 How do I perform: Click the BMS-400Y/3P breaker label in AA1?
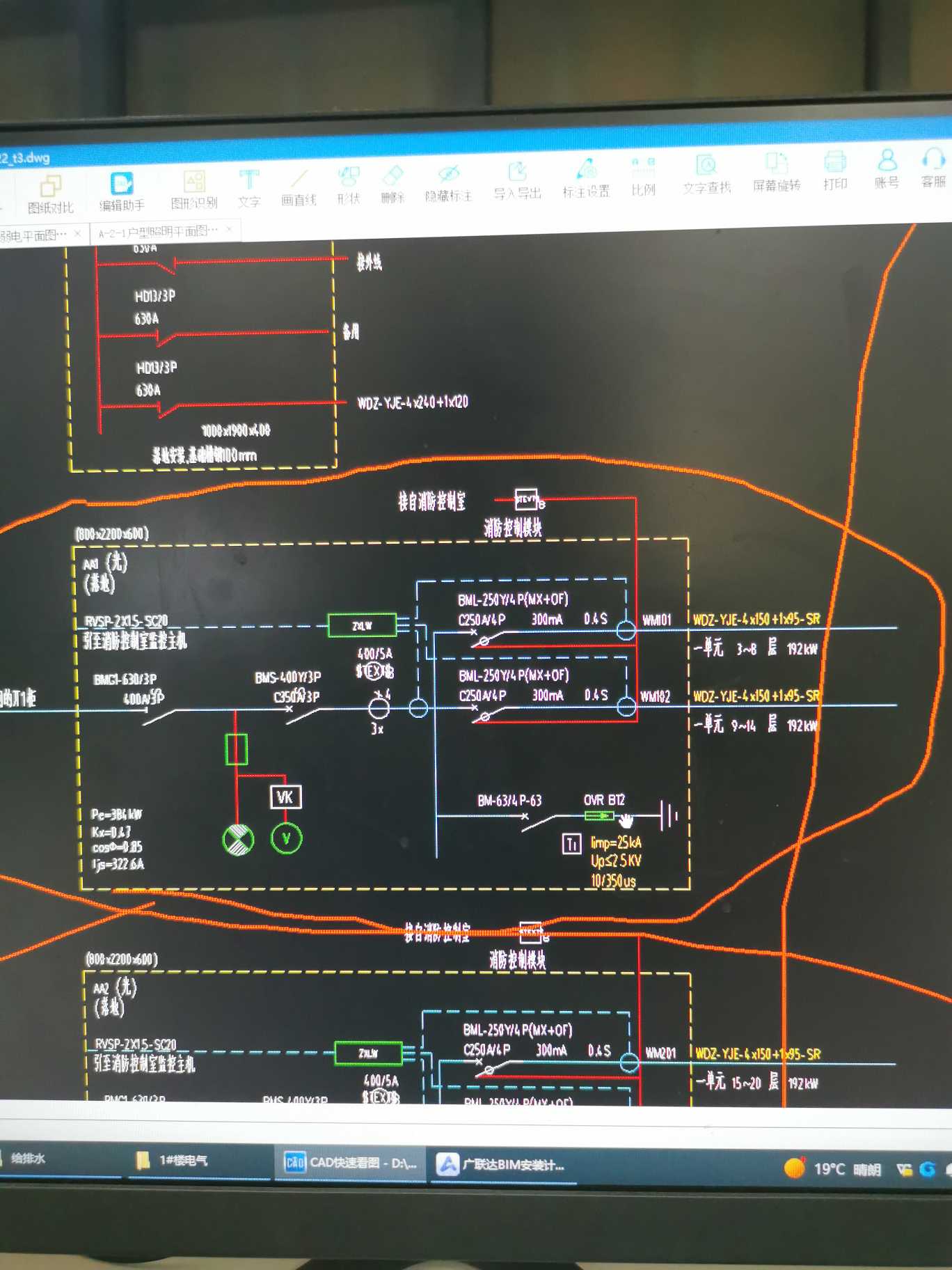pos(288,677)
